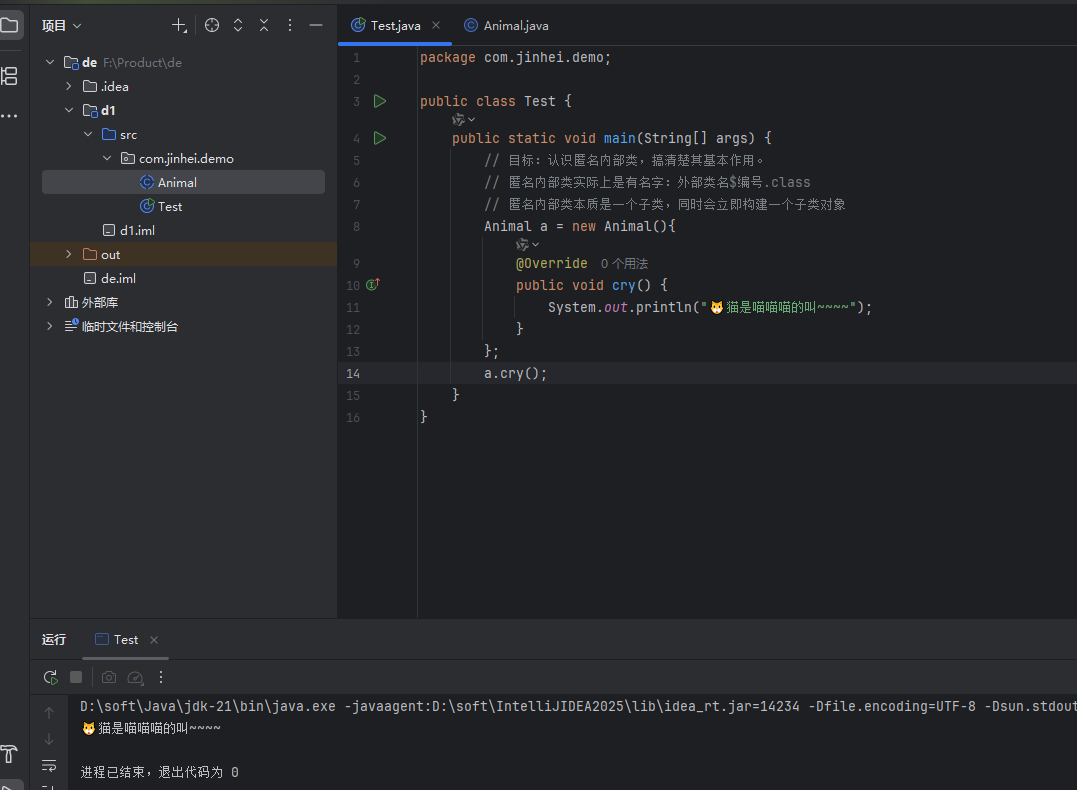This screenshot has width=1077, height=790.
Task: Click the plus icon in Project panel header
Action: click(x=179, y=25)
